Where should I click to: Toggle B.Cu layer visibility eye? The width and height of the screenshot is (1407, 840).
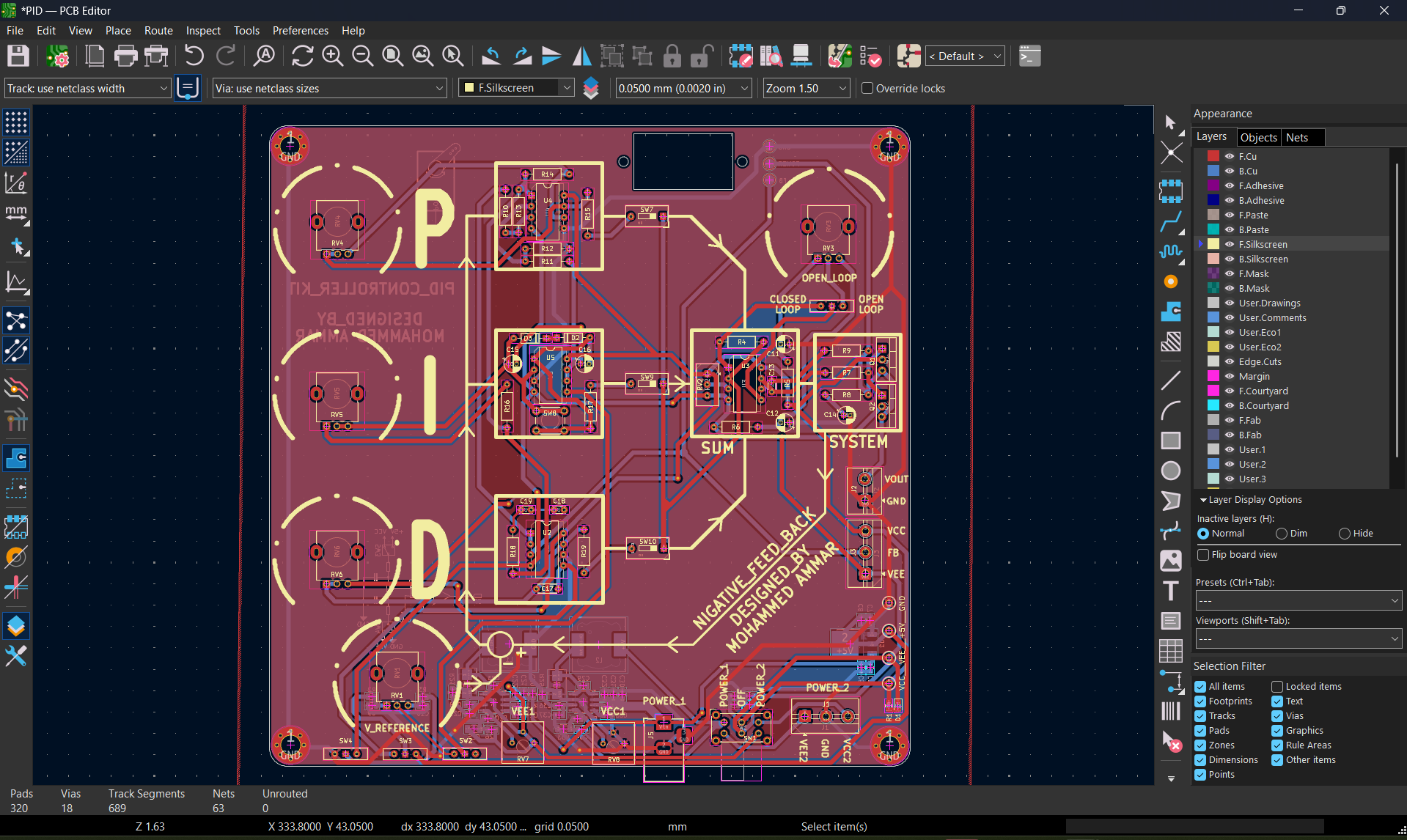[x=1230, y=171]
